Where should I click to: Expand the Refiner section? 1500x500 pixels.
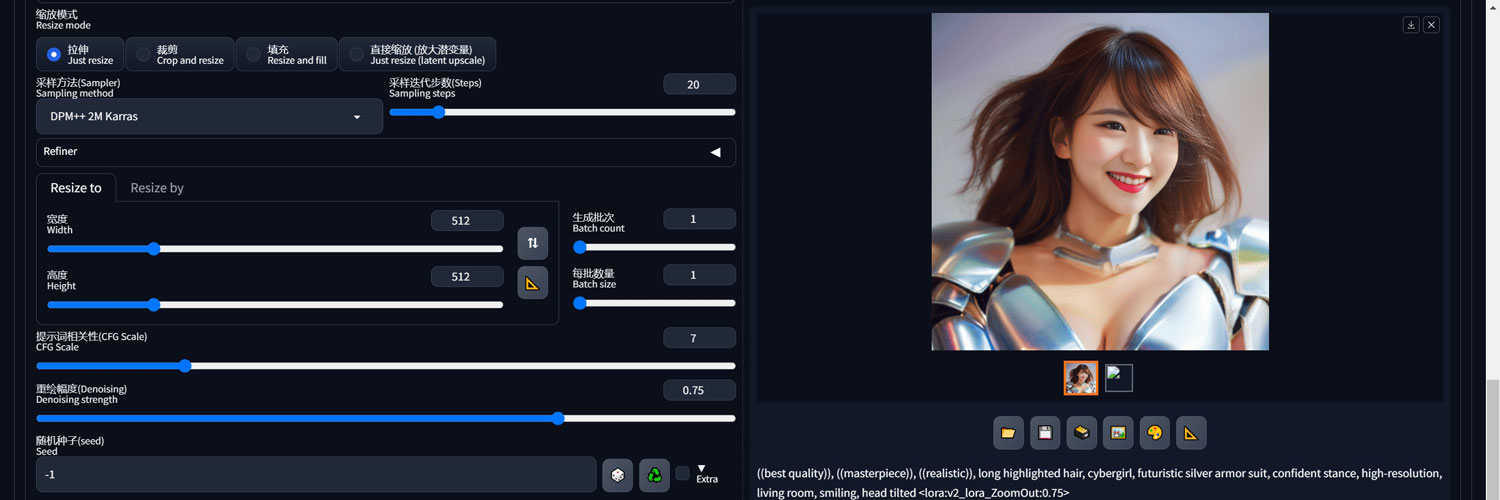tap(386, 152)
